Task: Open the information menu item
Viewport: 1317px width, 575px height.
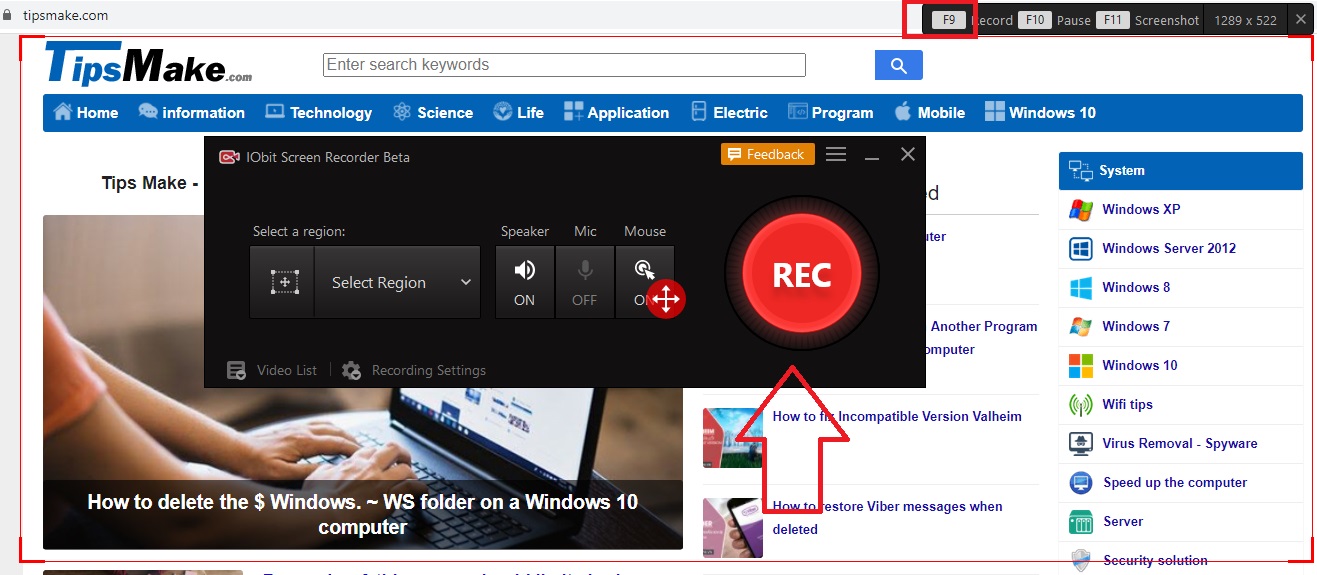Action: pos(191,112)
